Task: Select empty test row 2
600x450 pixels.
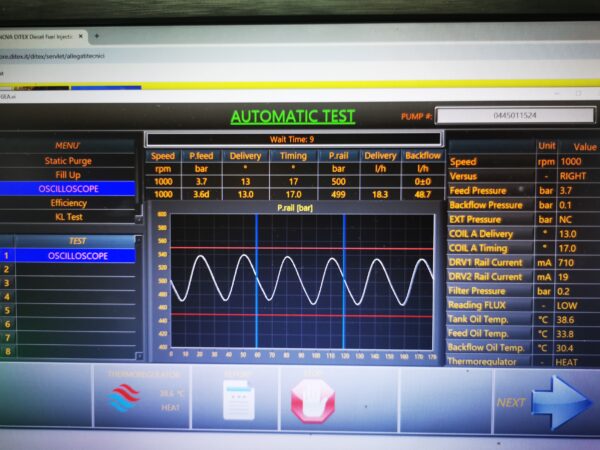Action: (x=76, y=270)
